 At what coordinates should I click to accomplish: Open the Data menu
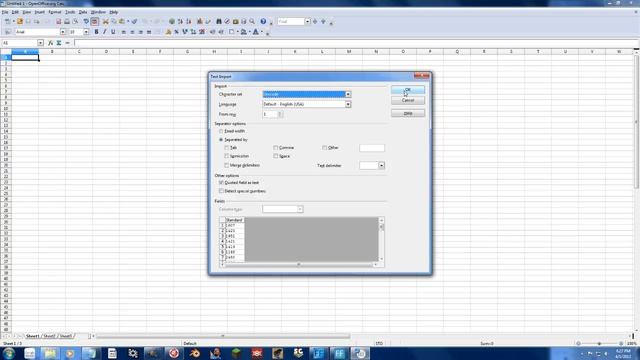pyautogui.click(x=83, y=12)
